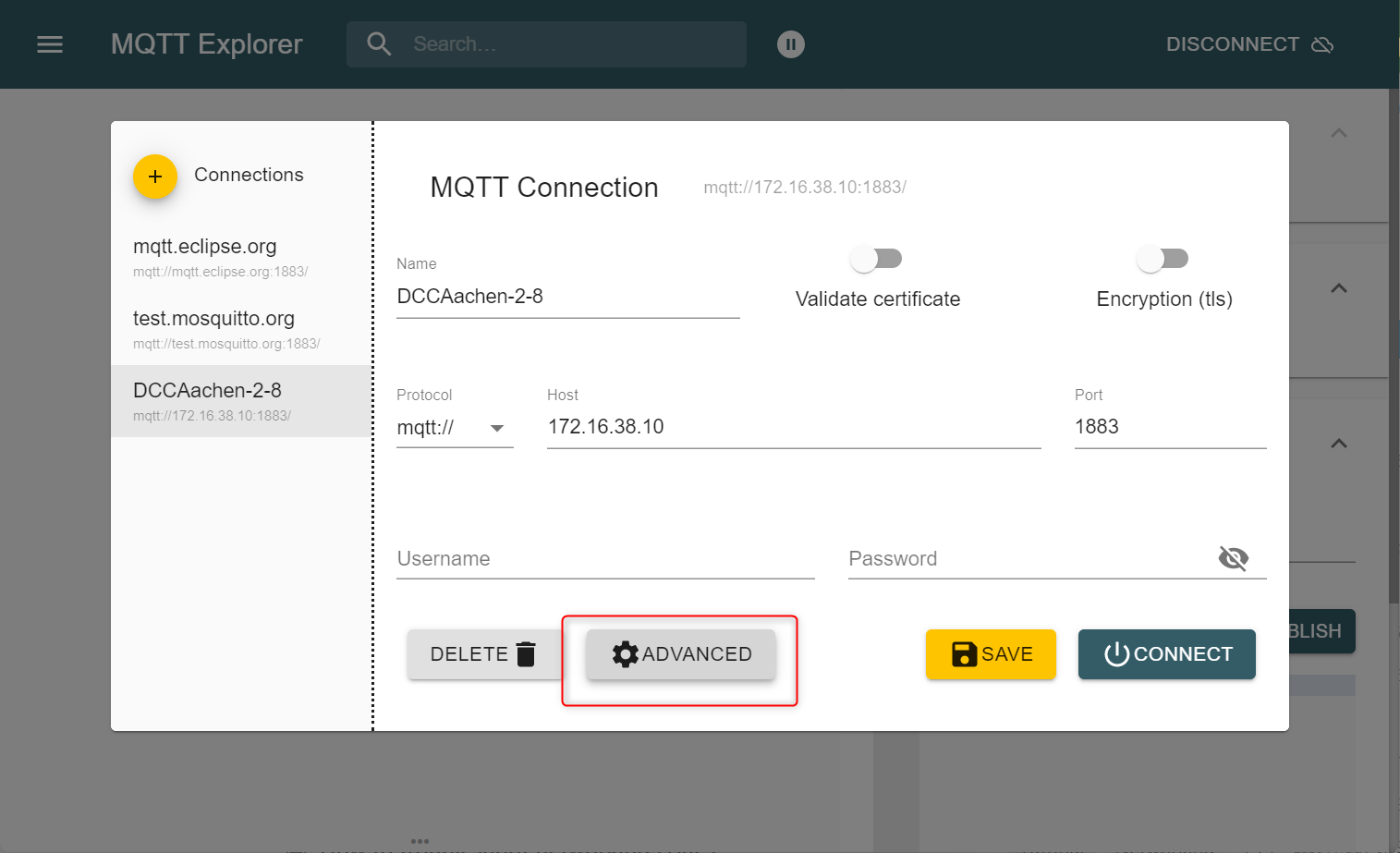
Task: Enable Validate certificate switch
Action: tap(876, 259)
